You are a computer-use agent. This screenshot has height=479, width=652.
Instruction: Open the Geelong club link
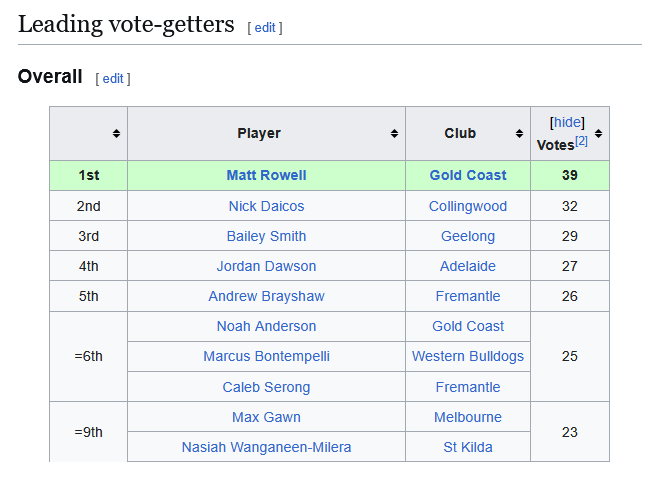468,236
